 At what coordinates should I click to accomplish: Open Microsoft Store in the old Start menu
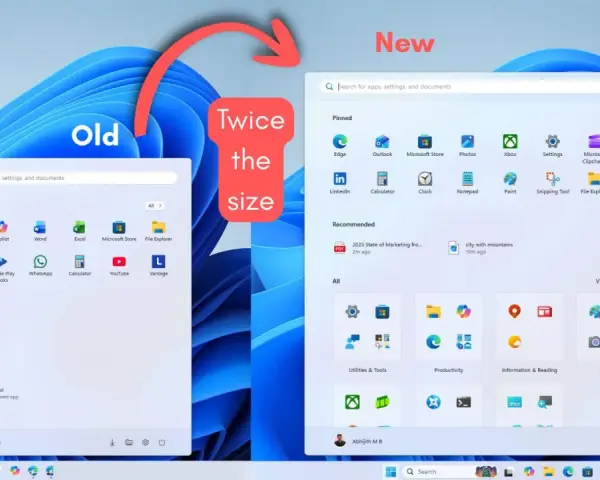click(x=119, y=231)
